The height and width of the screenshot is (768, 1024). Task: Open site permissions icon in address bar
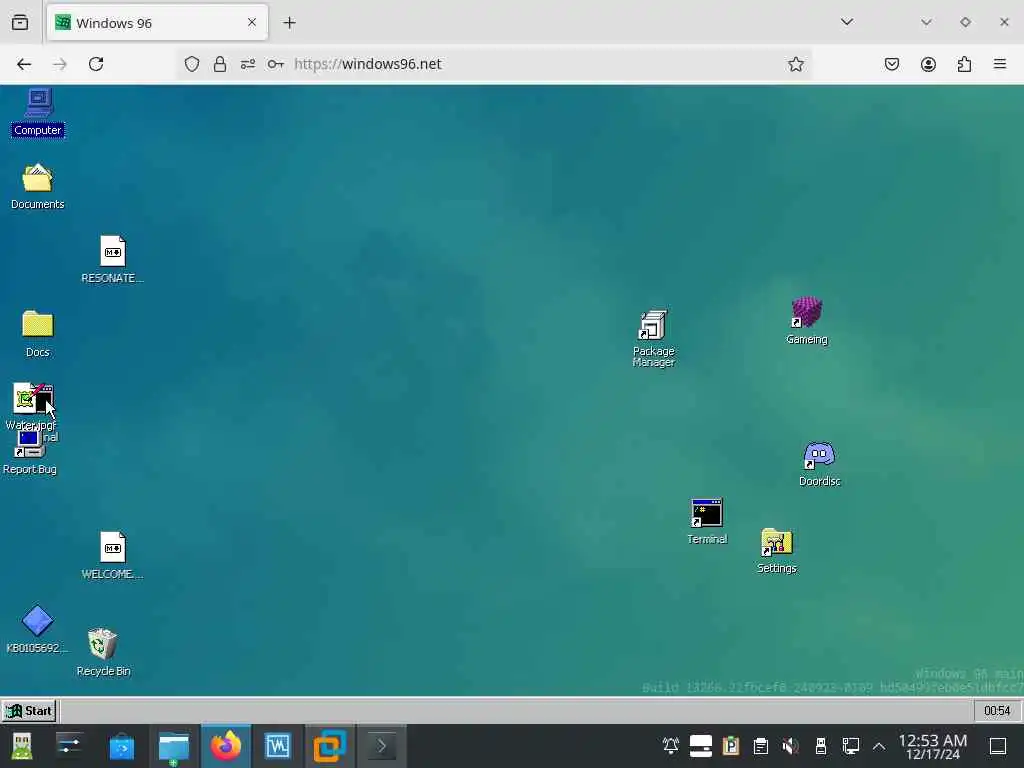248,64
